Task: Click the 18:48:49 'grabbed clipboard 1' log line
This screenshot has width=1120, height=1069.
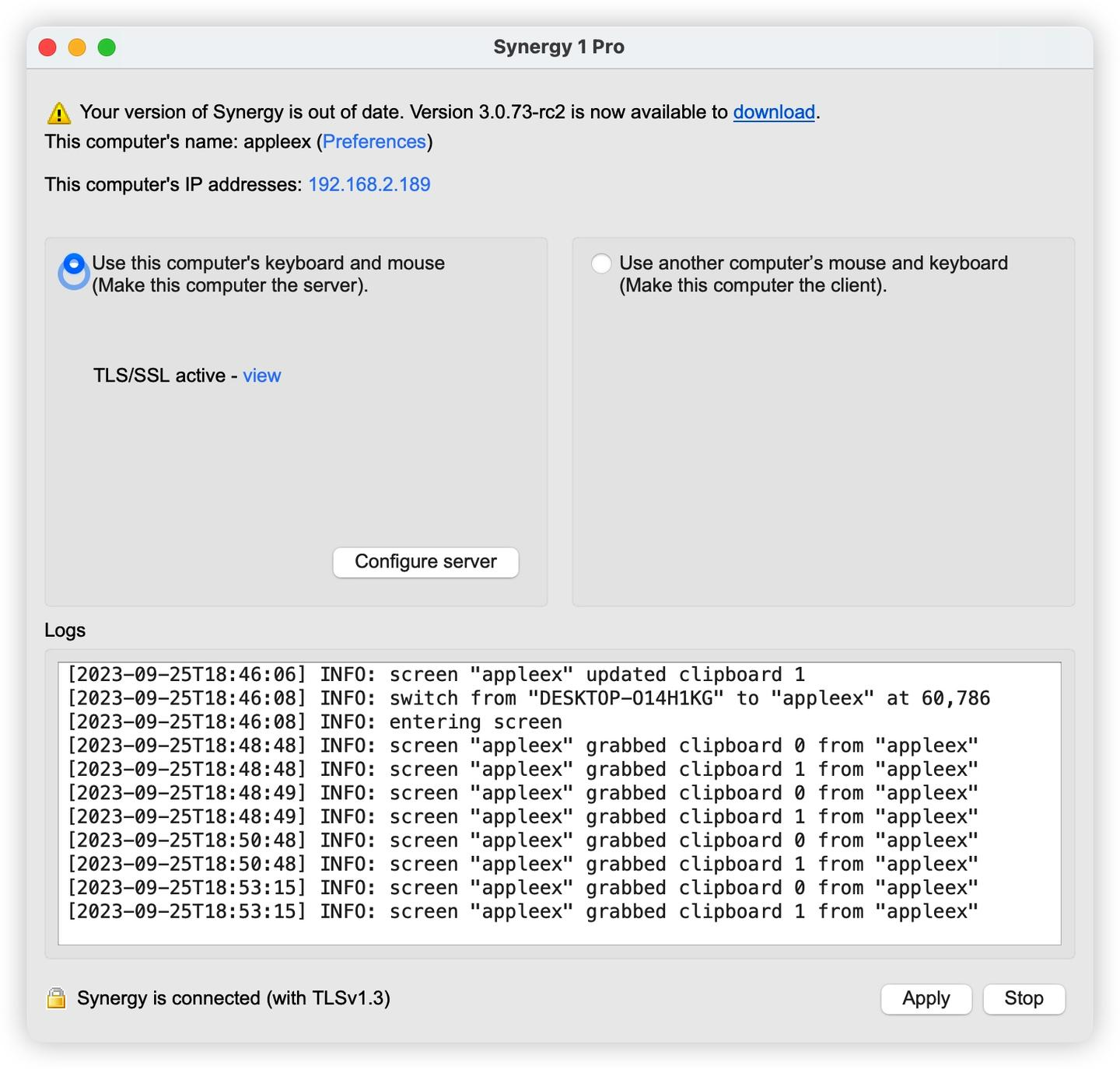Action: (523, 817)
